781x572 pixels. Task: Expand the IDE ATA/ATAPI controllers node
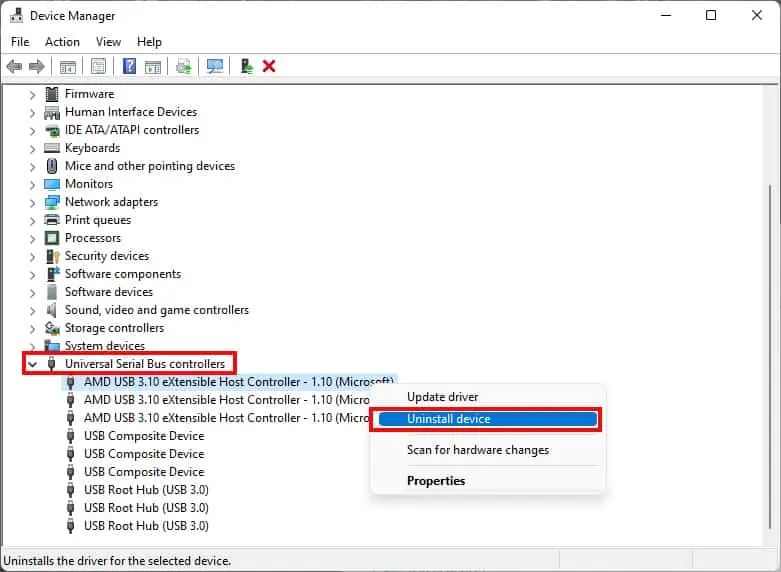click(x=32, y=131)
